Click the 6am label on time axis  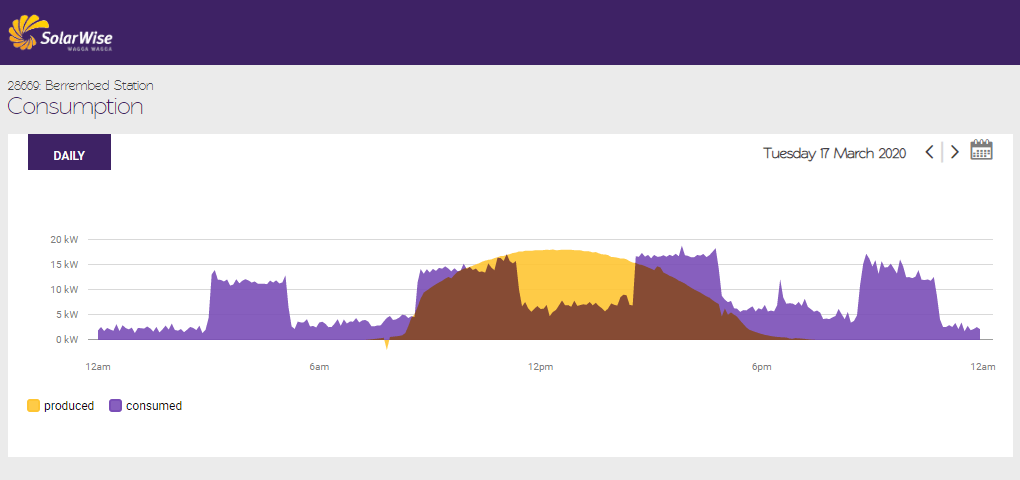319,368
